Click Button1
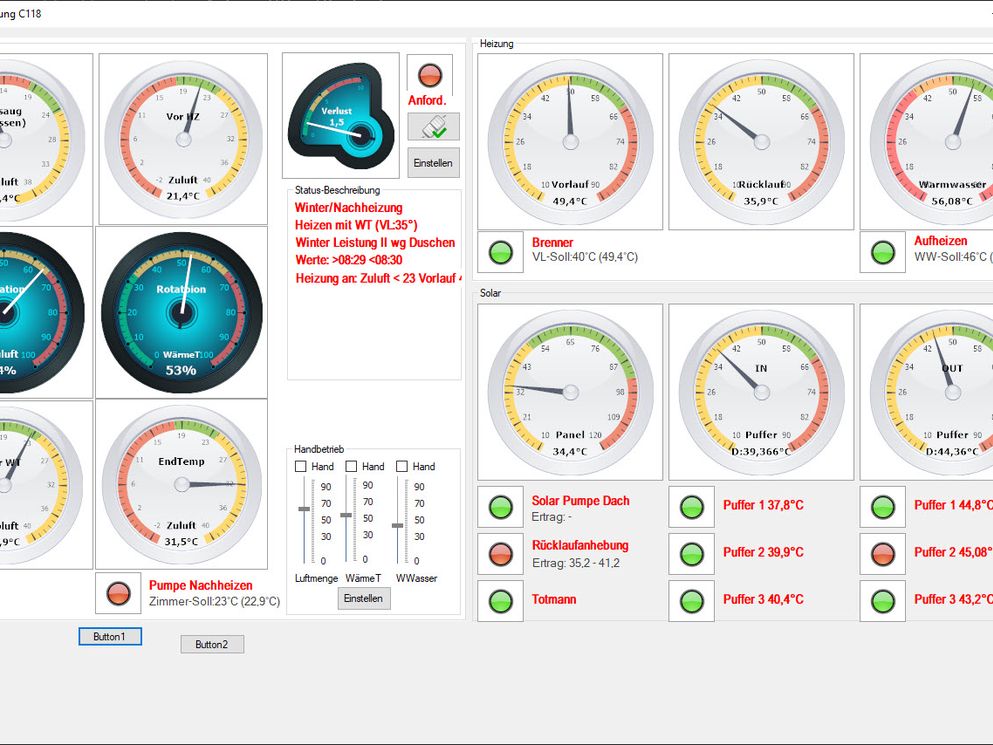 pos(110,637)
